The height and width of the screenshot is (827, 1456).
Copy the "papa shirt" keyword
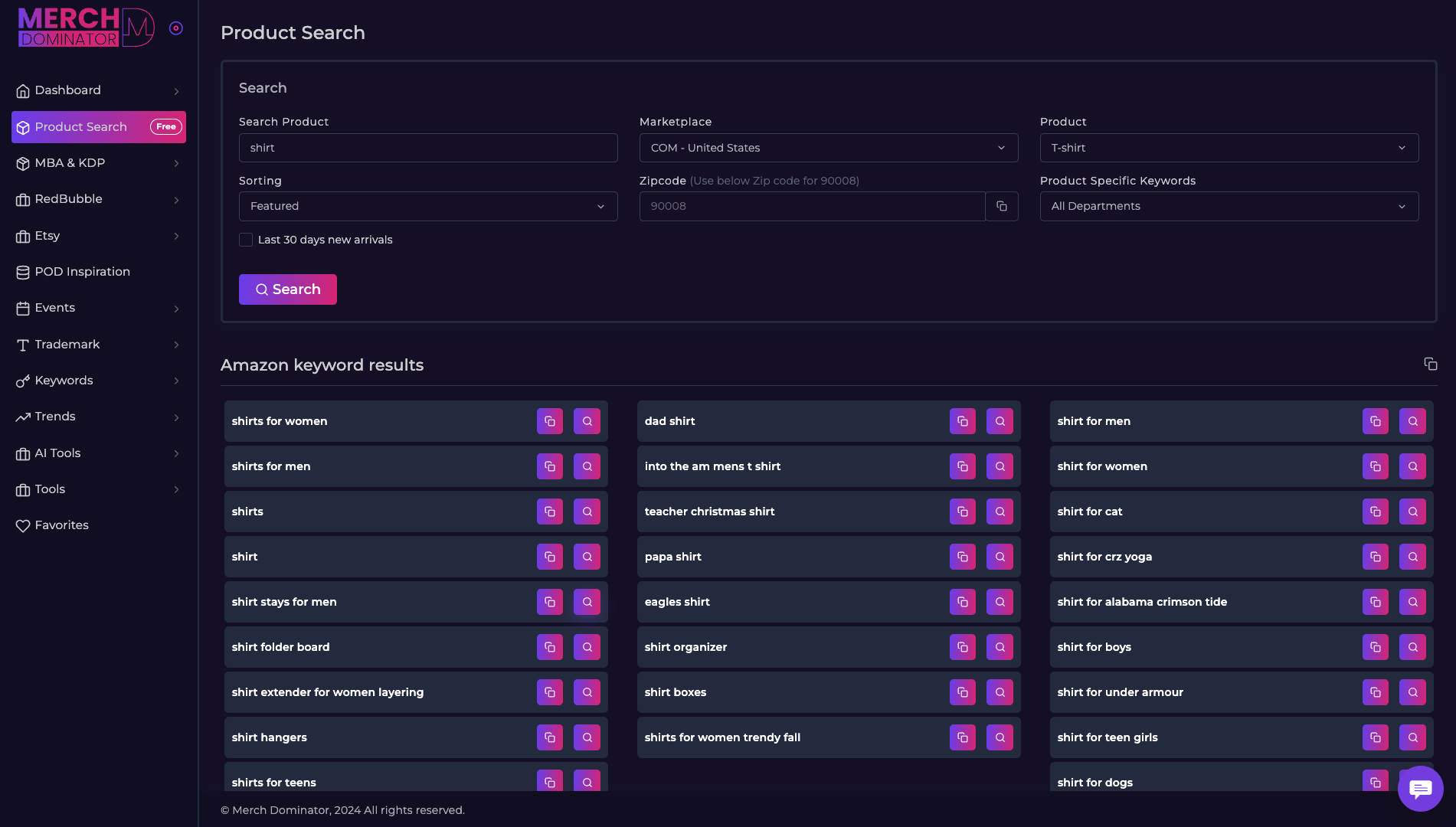click(962, 557)
